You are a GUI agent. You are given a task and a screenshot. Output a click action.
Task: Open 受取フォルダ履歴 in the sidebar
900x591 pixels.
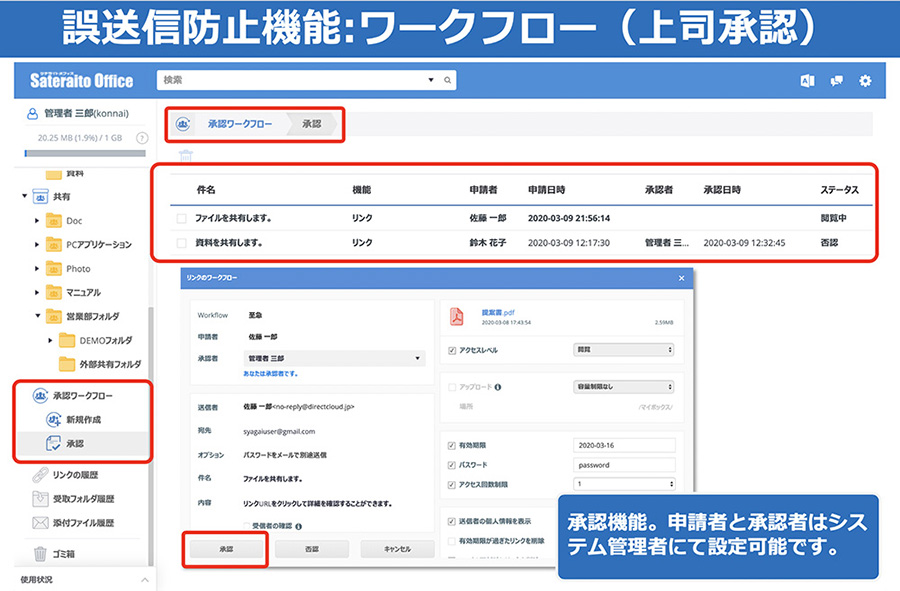coord(83,499)
